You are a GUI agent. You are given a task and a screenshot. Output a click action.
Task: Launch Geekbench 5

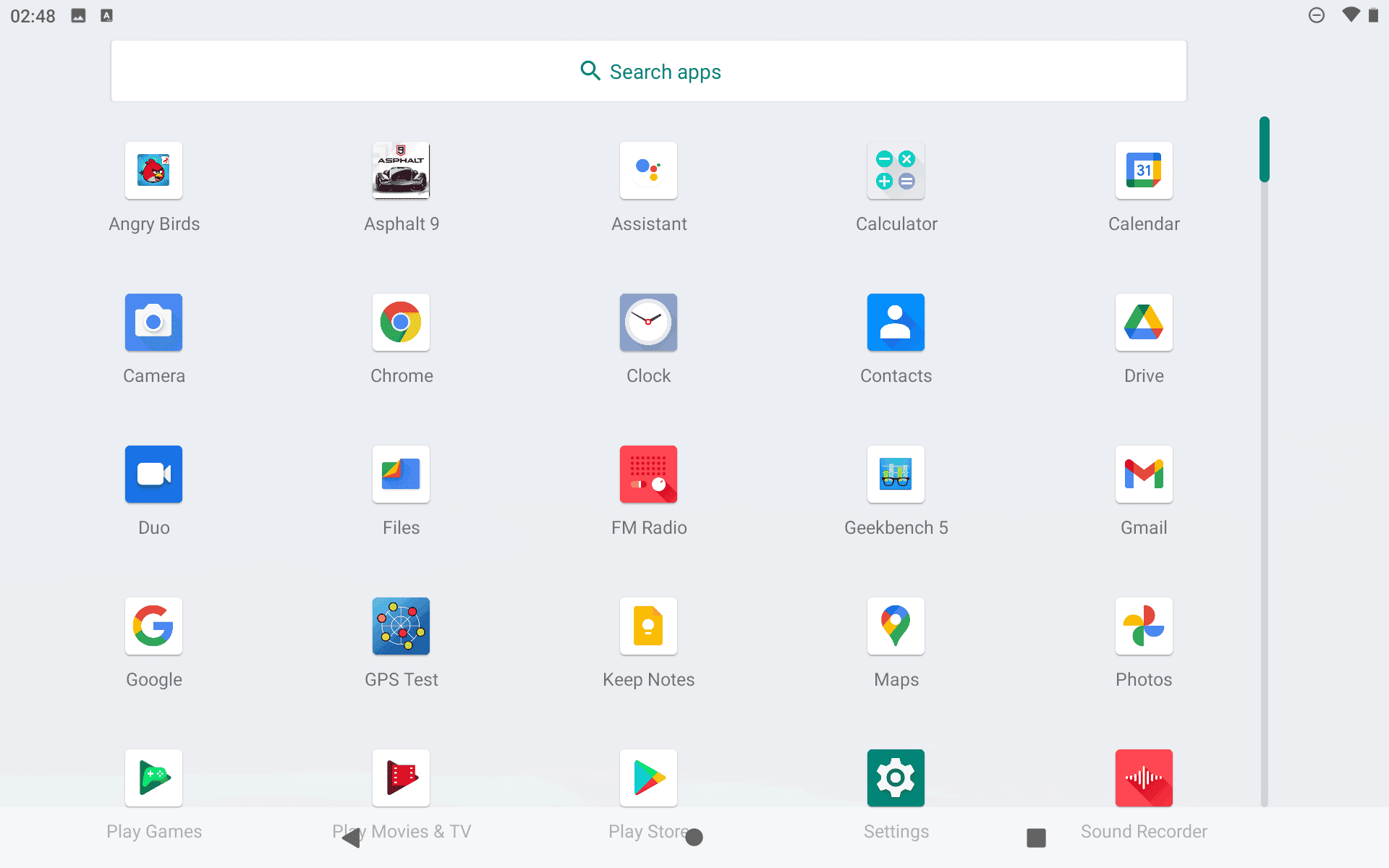(x=896, y=475)
